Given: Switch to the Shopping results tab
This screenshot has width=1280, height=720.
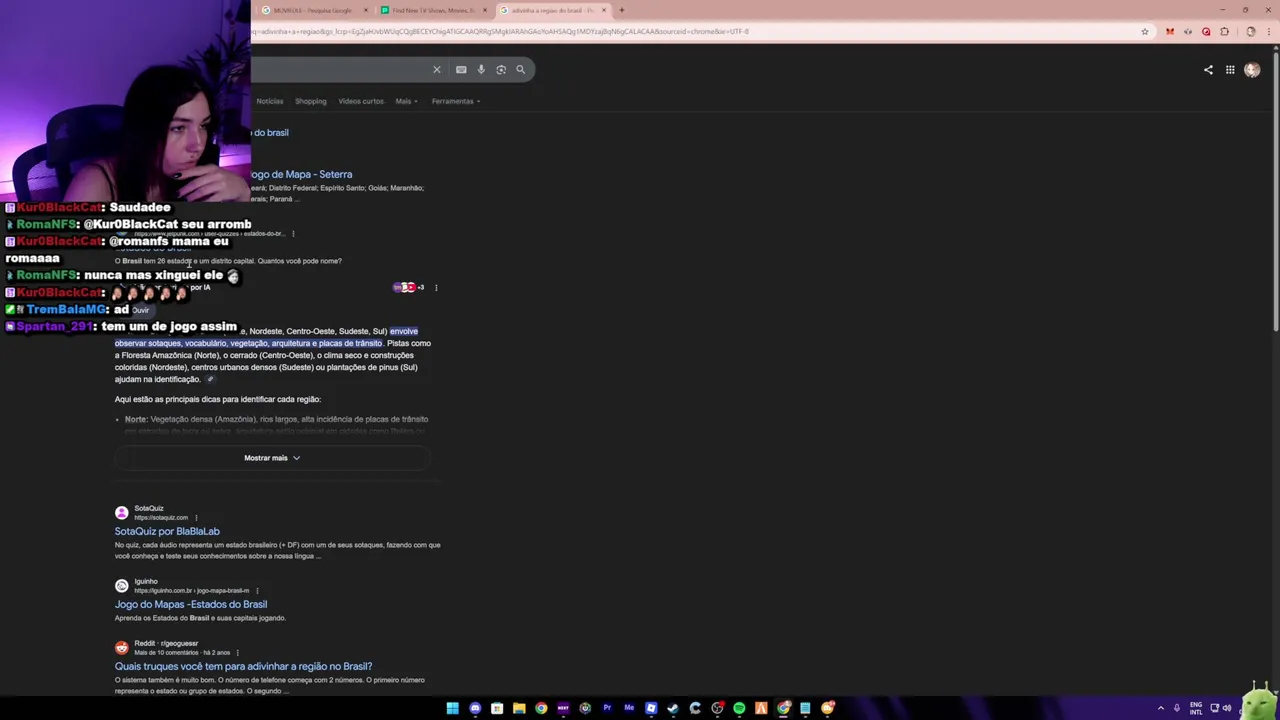Looking at the screenshot, I should pos(310,101).
